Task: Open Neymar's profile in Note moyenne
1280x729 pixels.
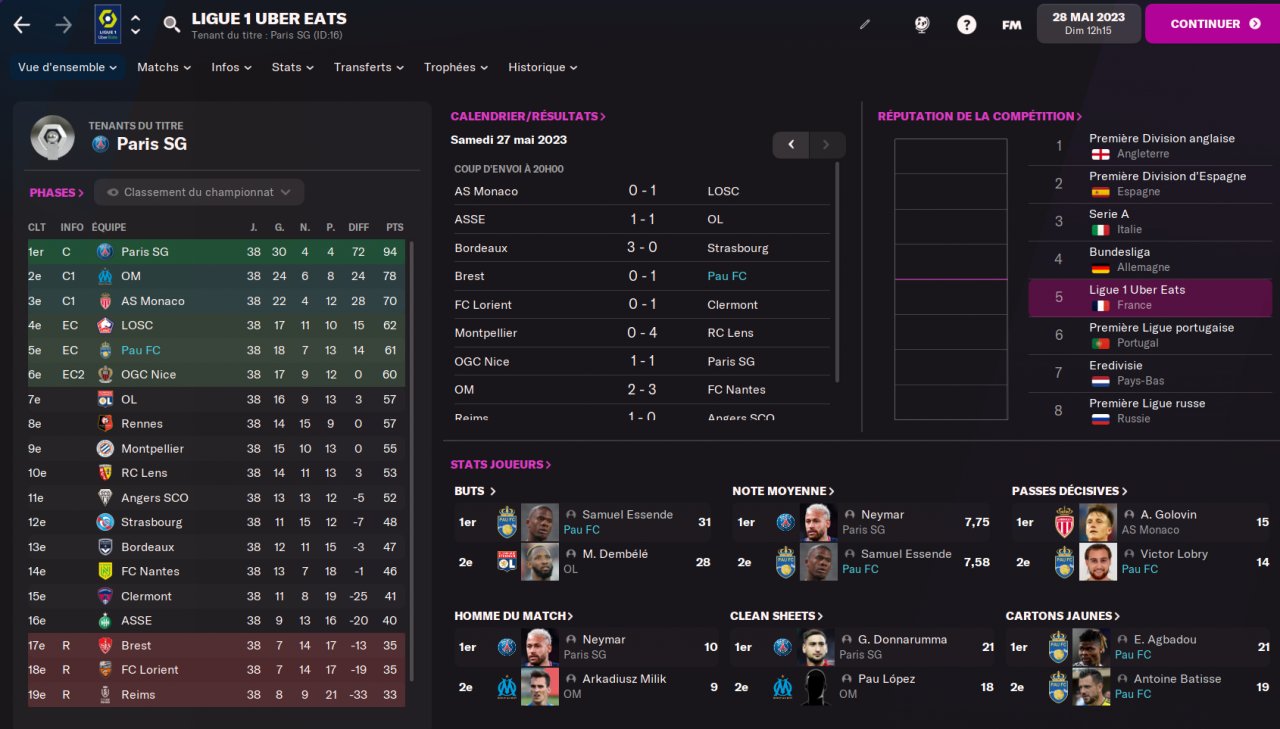Action: [x=883, y=515]
